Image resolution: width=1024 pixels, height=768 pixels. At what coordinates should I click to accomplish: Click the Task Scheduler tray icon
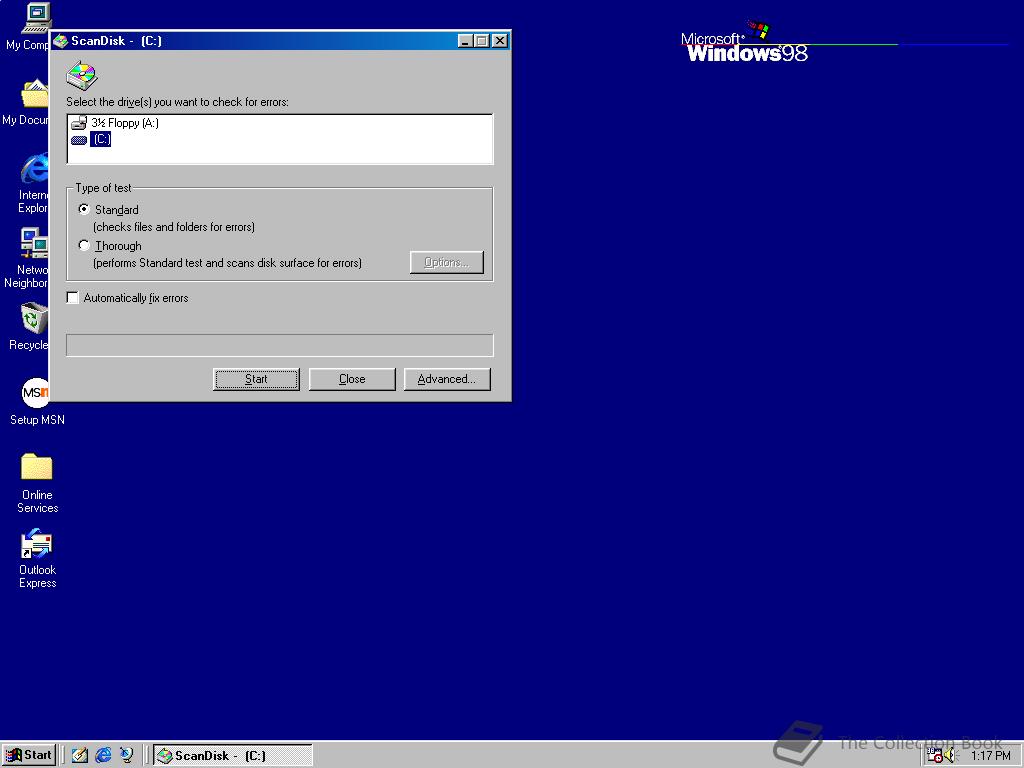point(935,756)
